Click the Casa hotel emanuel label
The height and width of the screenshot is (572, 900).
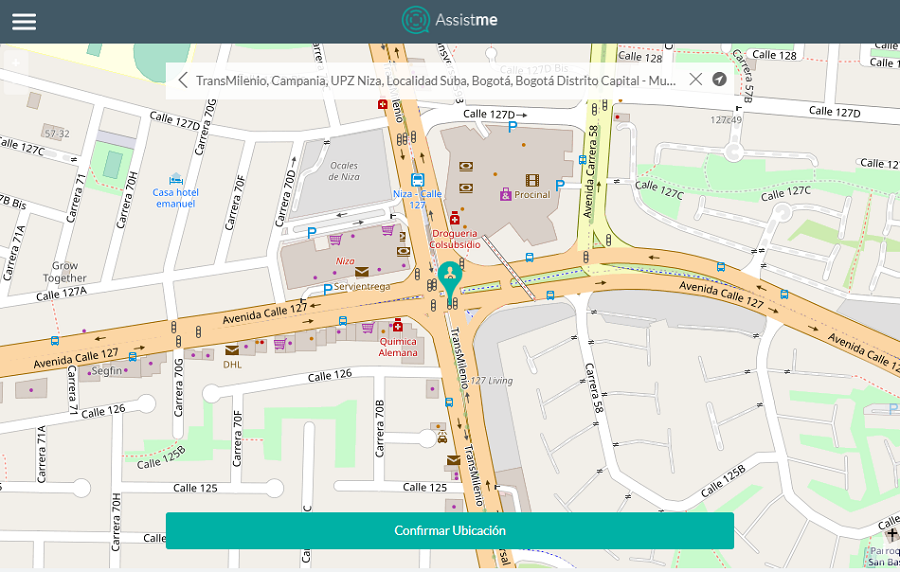(176, 198)
